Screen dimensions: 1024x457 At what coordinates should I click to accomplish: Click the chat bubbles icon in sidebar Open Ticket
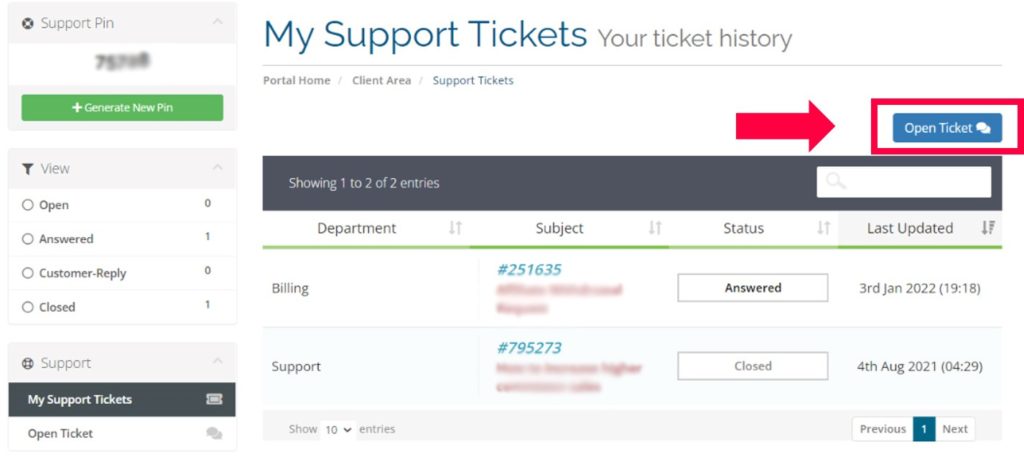coord(214,433)
